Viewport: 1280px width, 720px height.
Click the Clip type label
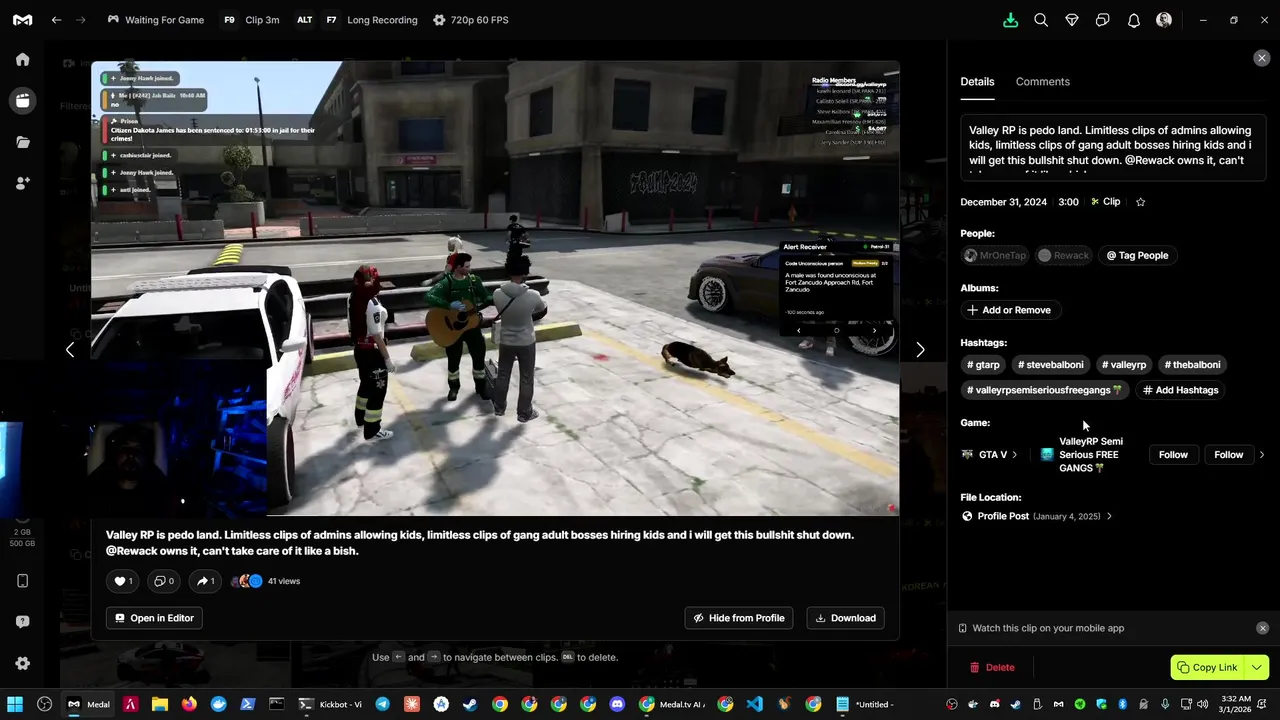pyautogui.click(x=1105, y=202)
